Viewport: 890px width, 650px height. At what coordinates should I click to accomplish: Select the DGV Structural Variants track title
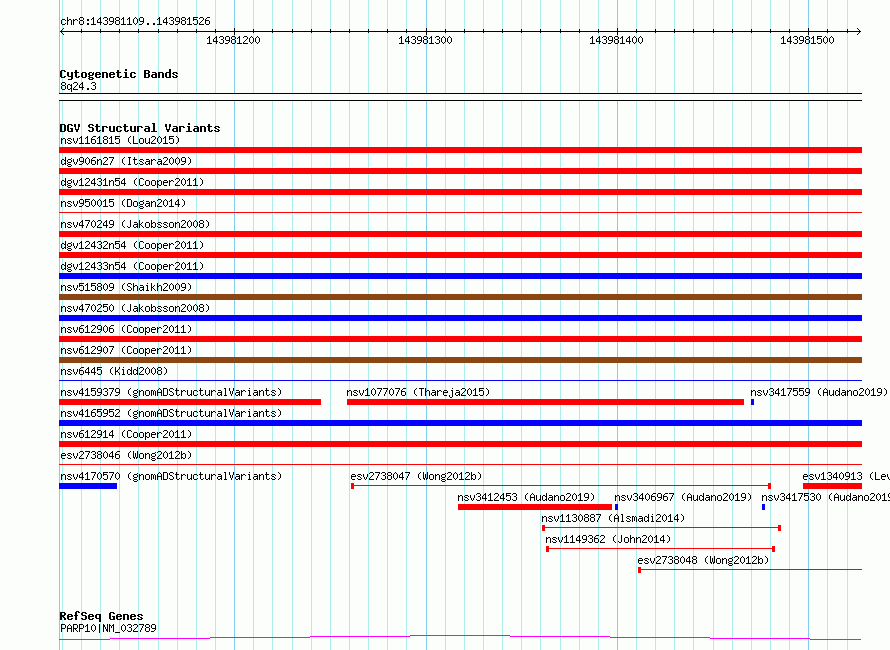pos(139,128)
